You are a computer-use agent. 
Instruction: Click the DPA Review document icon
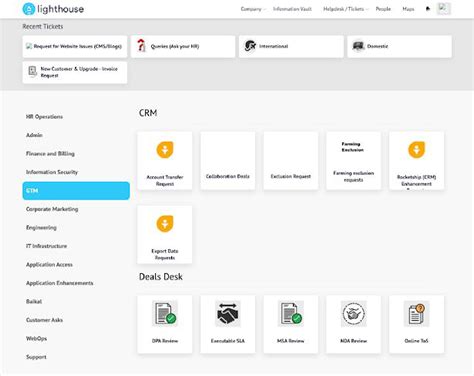pyautogui.click(x=165, y=313)
